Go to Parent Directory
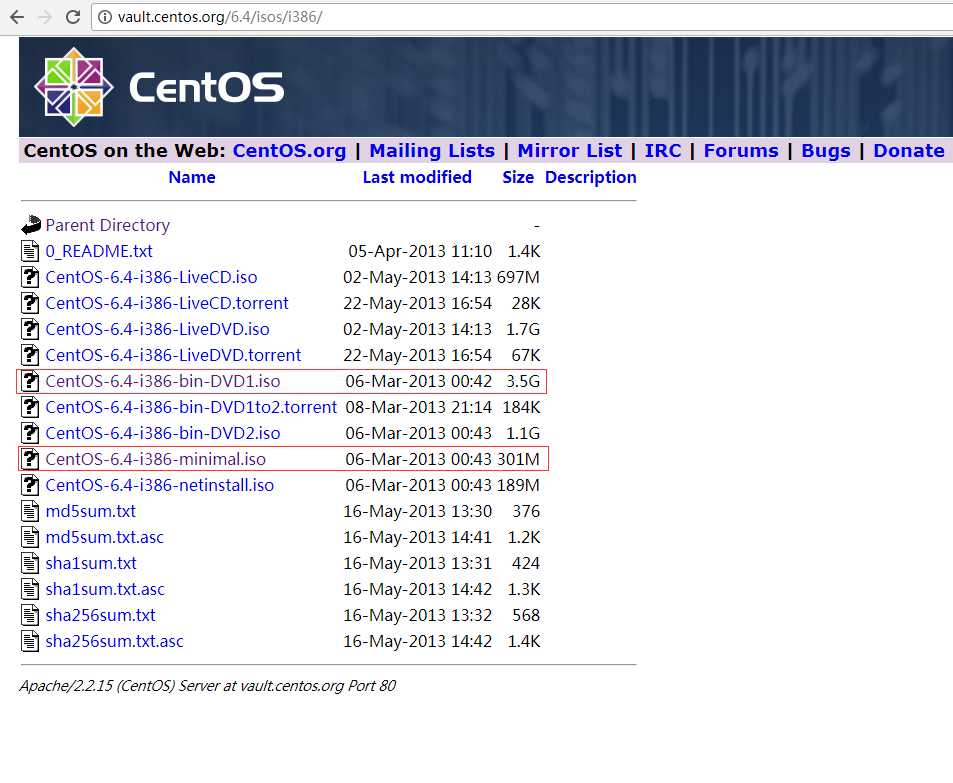The width and height of the screenshot is (953, 783). click(x=108, y=225)
